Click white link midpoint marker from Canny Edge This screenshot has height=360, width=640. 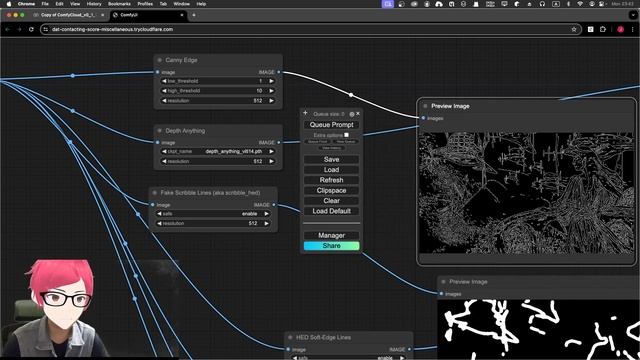click(x=351, y=95)
